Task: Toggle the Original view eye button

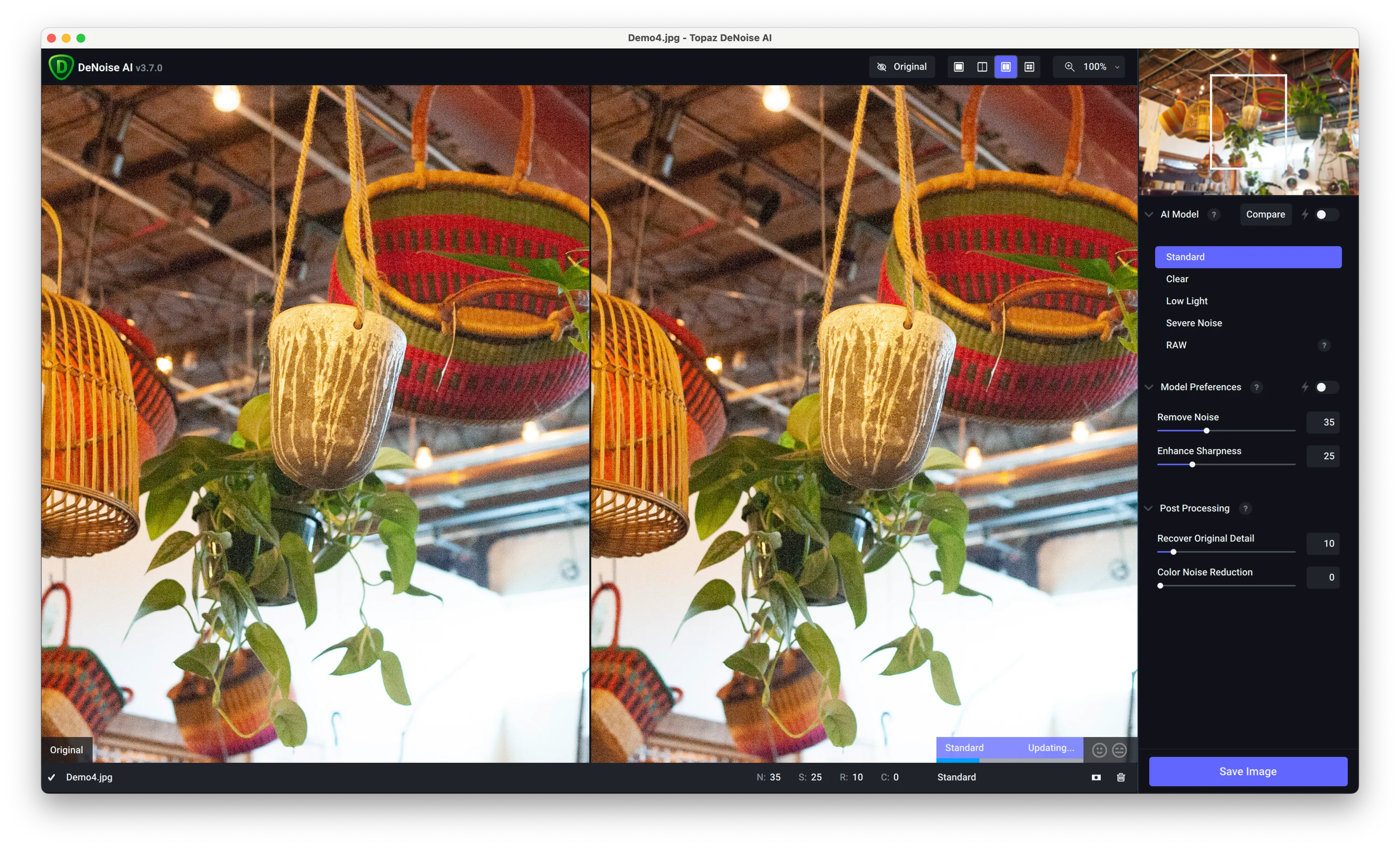Action: 902,67
